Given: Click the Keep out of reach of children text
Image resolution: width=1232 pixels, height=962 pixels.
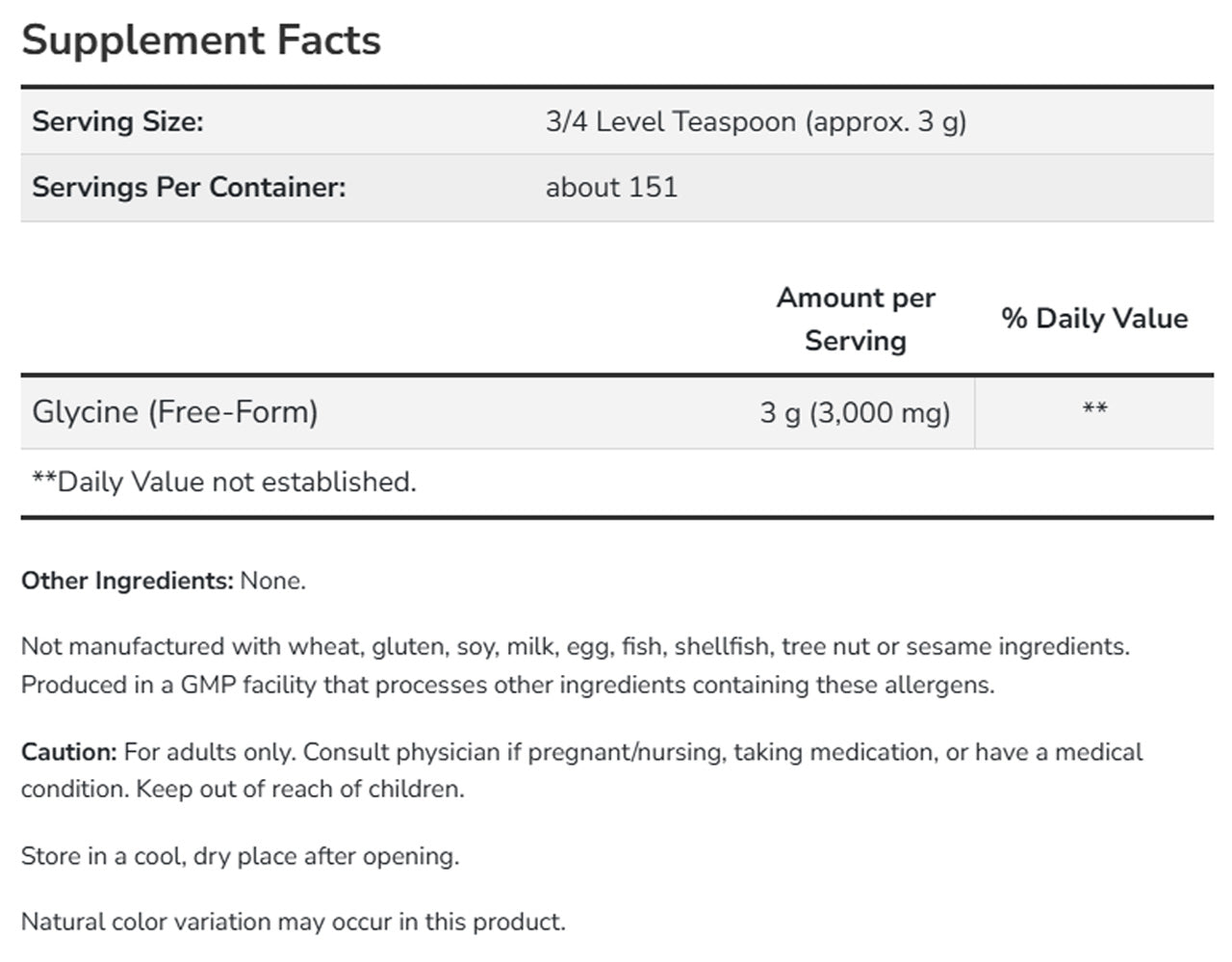Looking at the screenshot, I should [300, 789].
